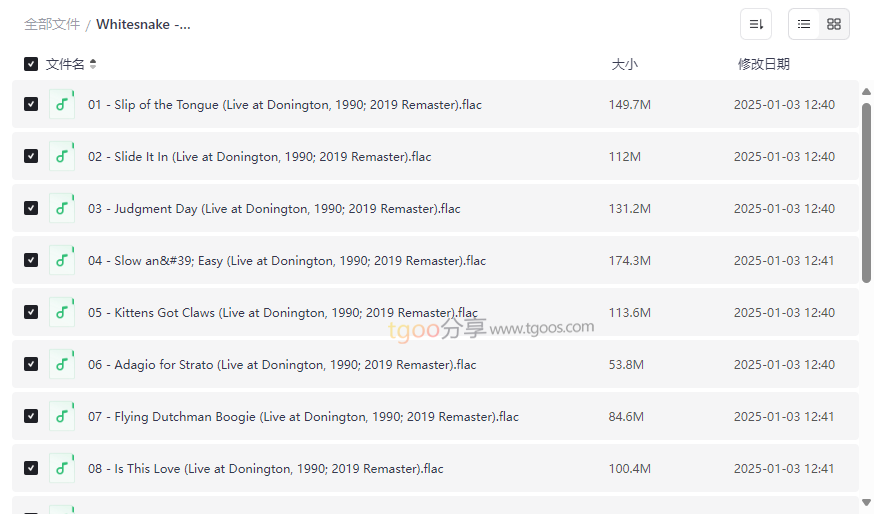Click music file icon for Kittens Got Claws

pos(62,312)
